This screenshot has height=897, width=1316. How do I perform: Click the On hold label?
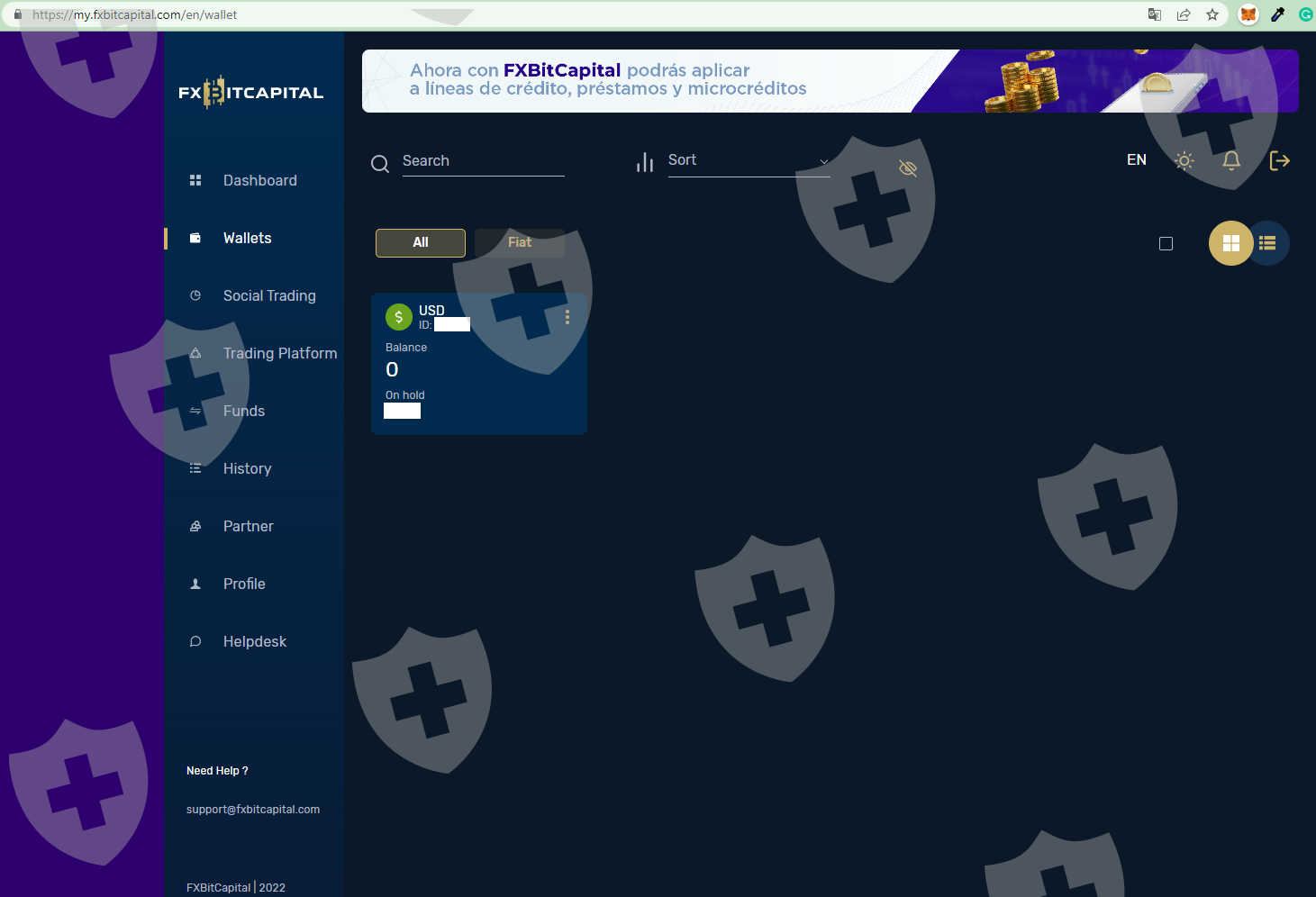click(405, 395)
